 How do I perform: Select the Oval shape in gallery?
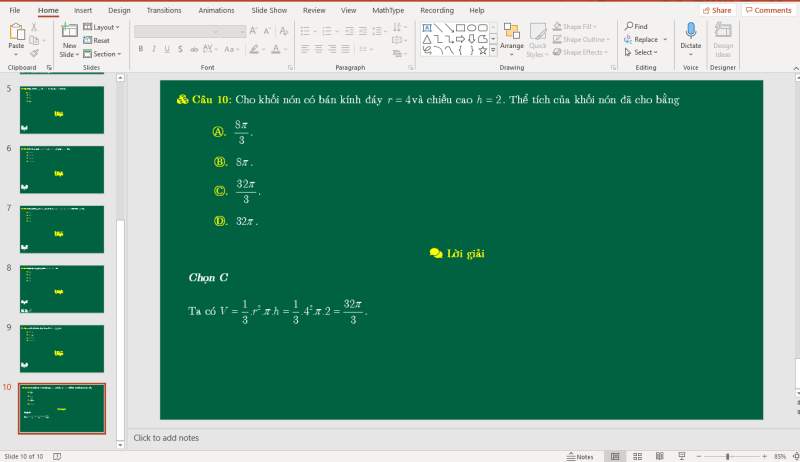tap(471, 28)
